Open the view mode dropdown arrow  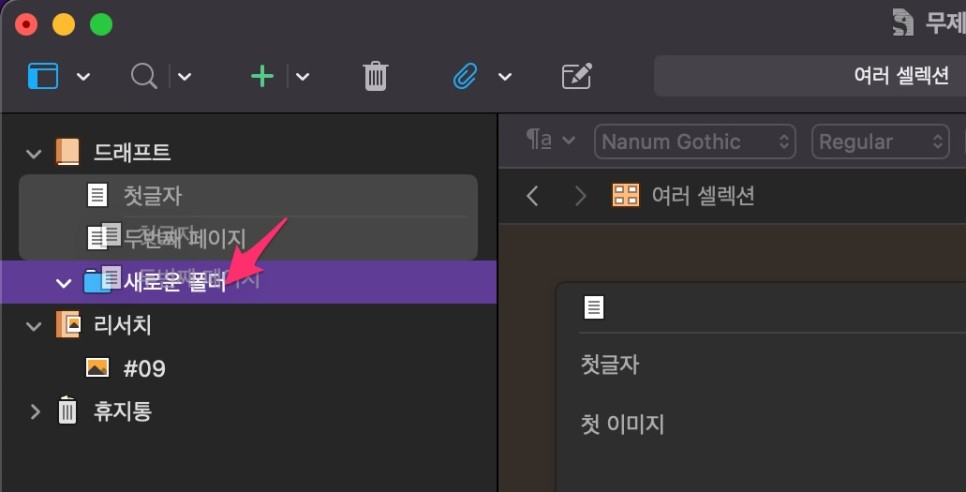pyautogui.click(x=83, y=76)
